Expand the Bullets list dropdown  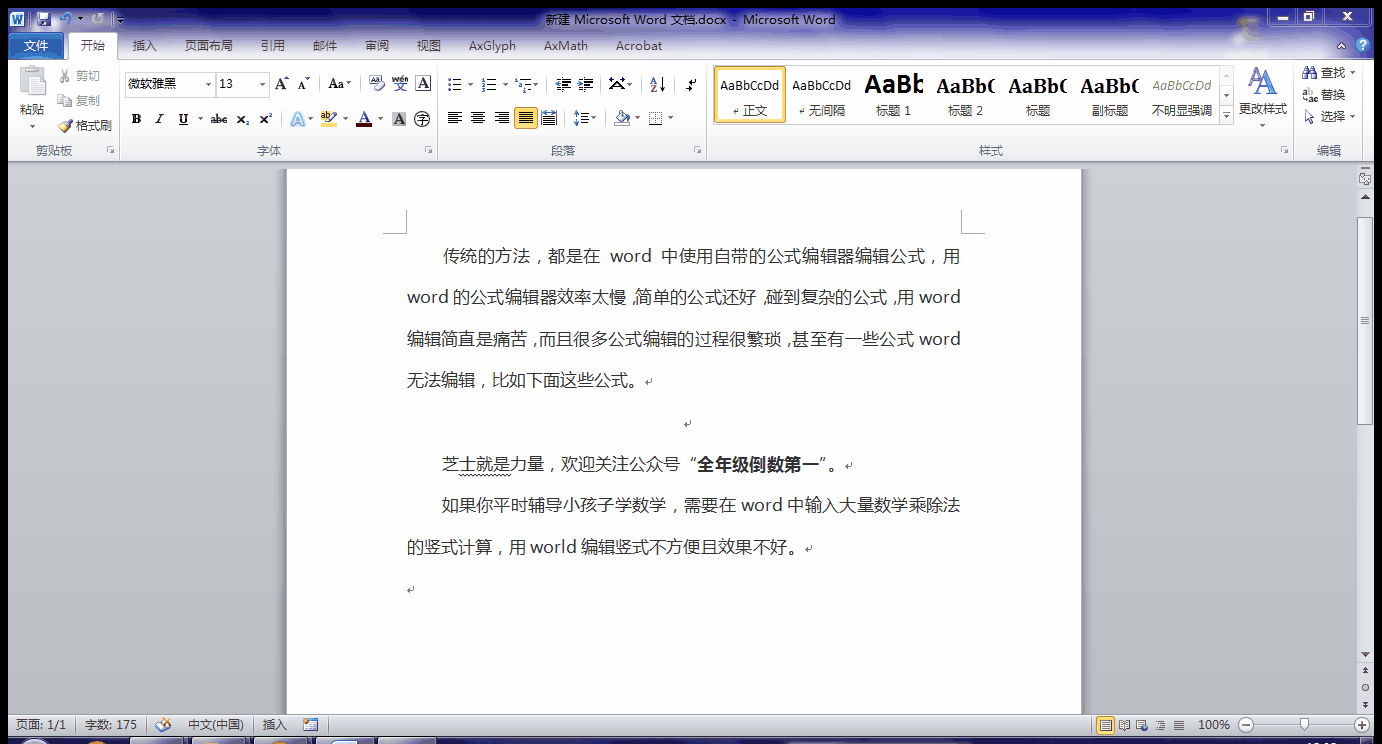[x=468, y=85]
